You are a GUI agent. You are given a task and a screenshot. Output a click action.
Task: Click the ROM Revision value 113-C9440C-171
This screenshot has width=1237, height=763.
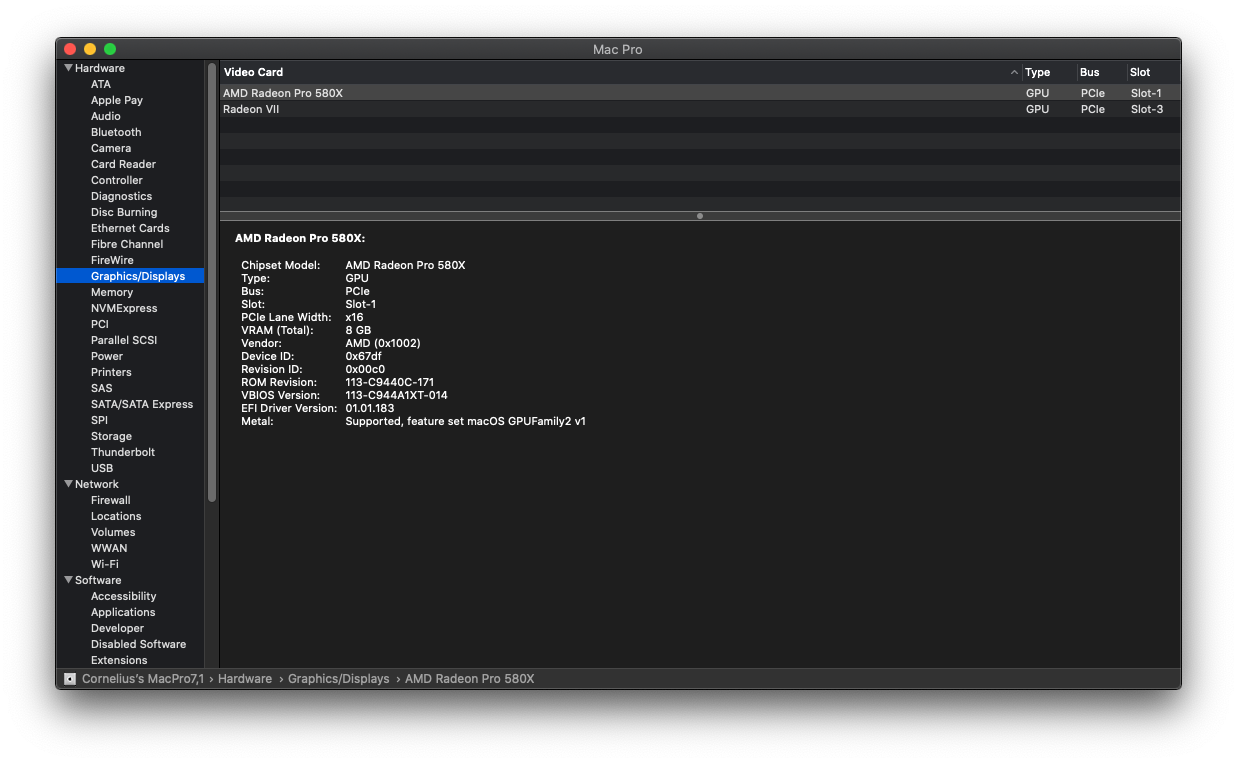coord(390,382)
